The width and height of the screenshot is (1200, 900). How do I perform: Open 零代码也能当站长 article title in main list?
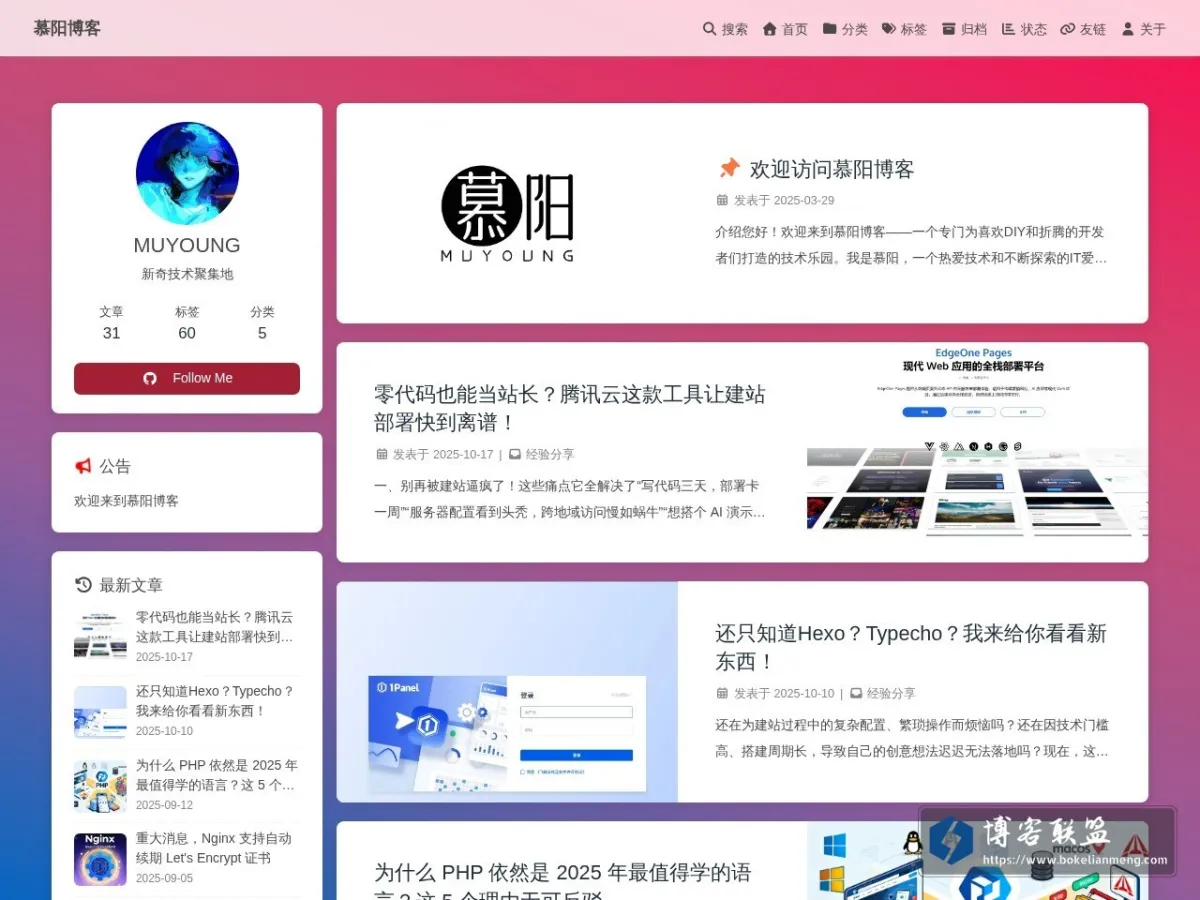(569, 408)
